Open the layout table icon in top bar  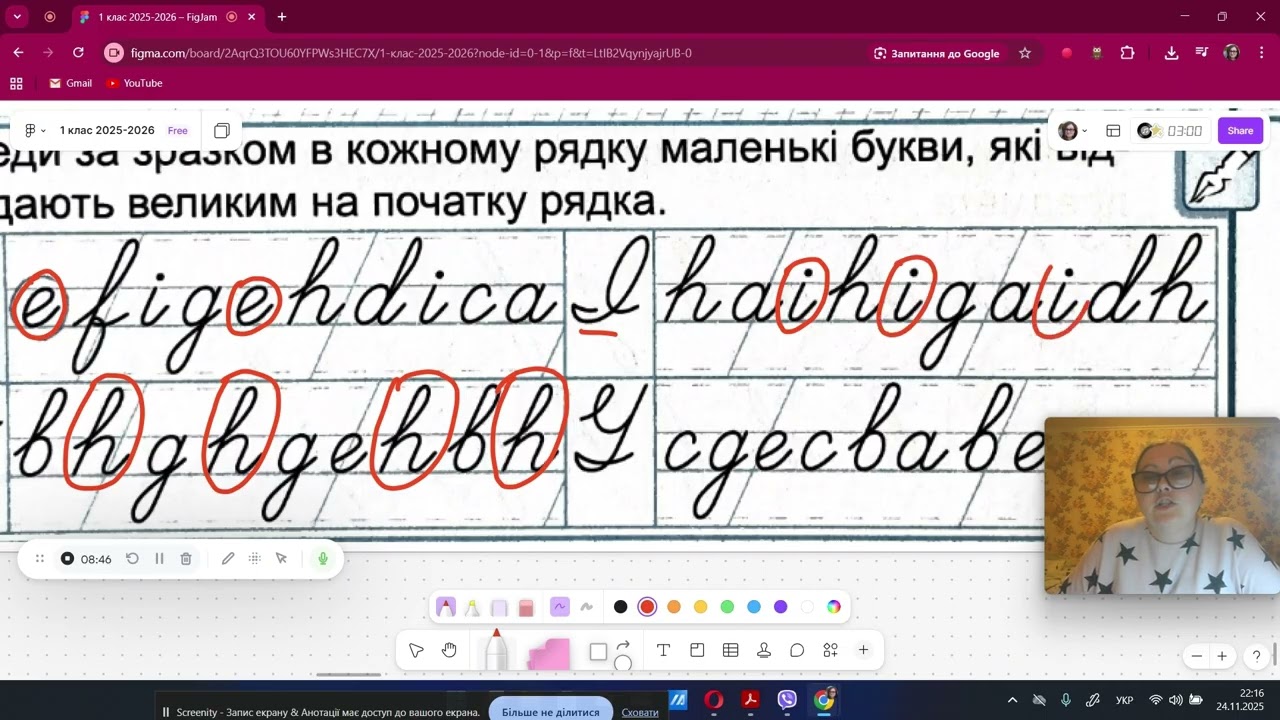(1113, 131)
